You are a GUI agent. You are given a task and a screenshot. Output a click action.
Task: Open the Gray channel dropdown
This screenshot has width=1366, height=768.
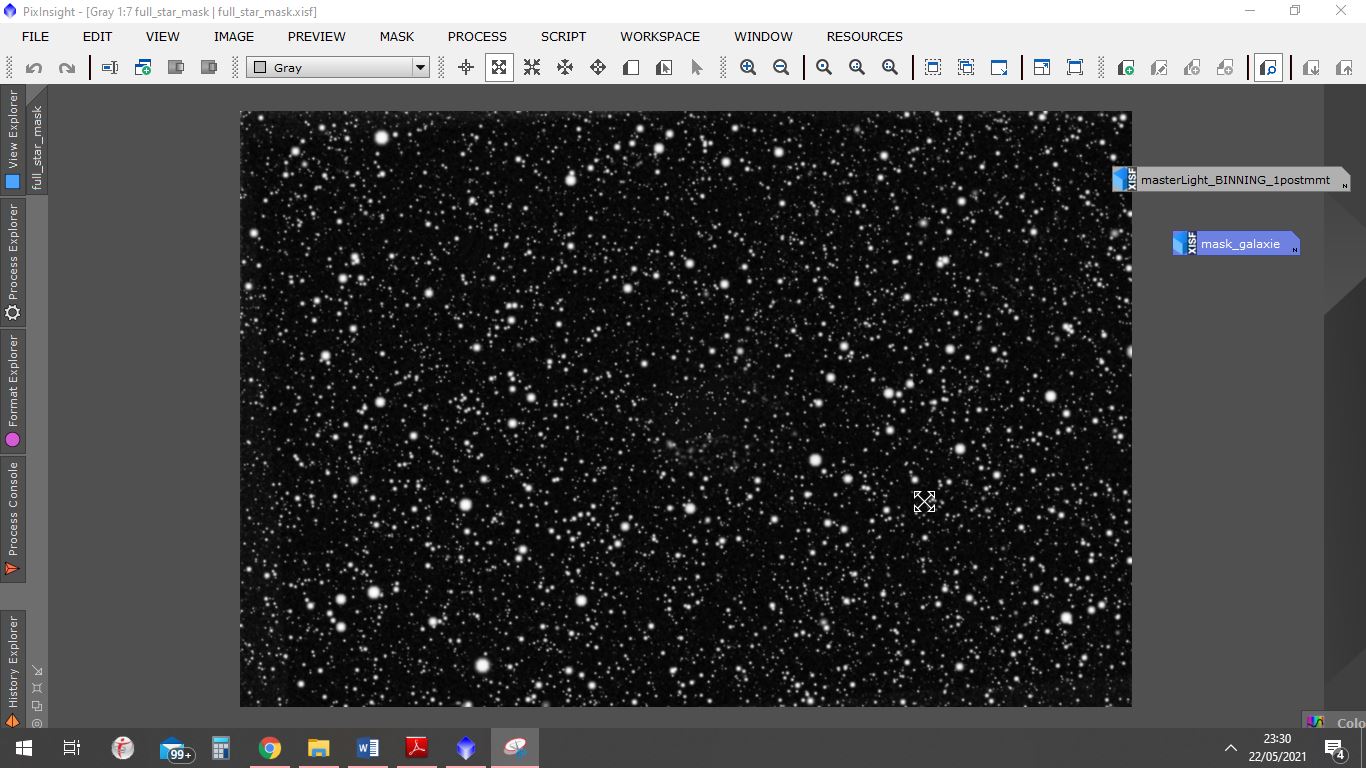[x=338, y=68]
